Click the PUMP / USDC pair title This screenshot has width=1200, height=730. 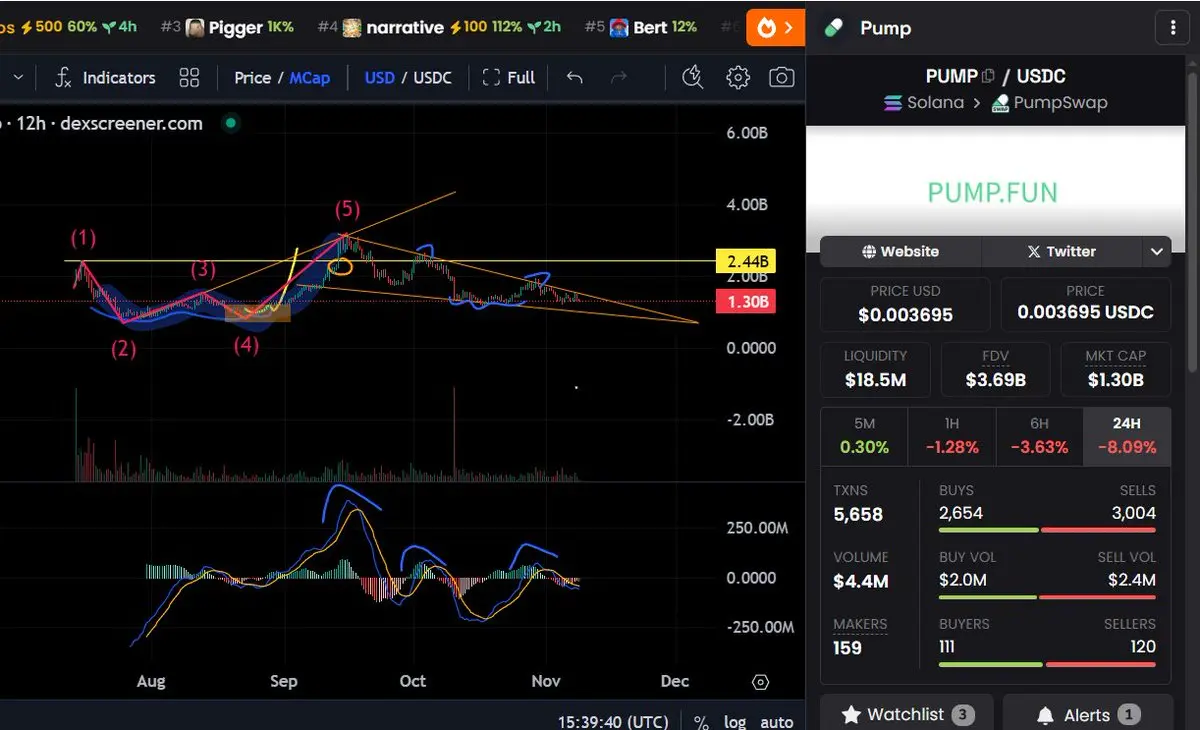[x=996, y=76]
